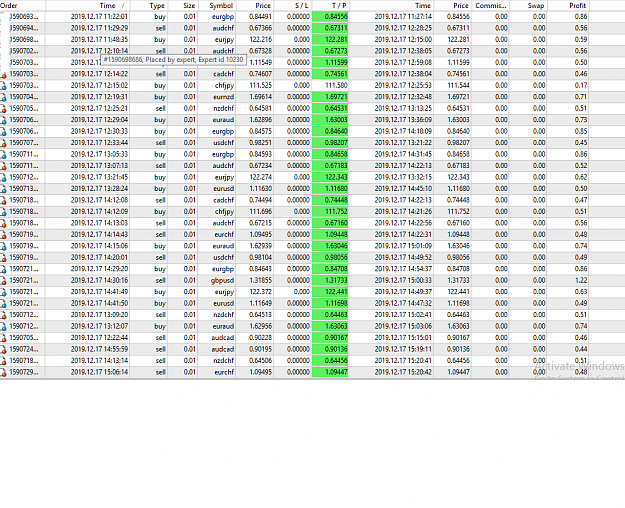
Task: Click the gbpusd symbol cell
Action: click(x=222, y=281)
